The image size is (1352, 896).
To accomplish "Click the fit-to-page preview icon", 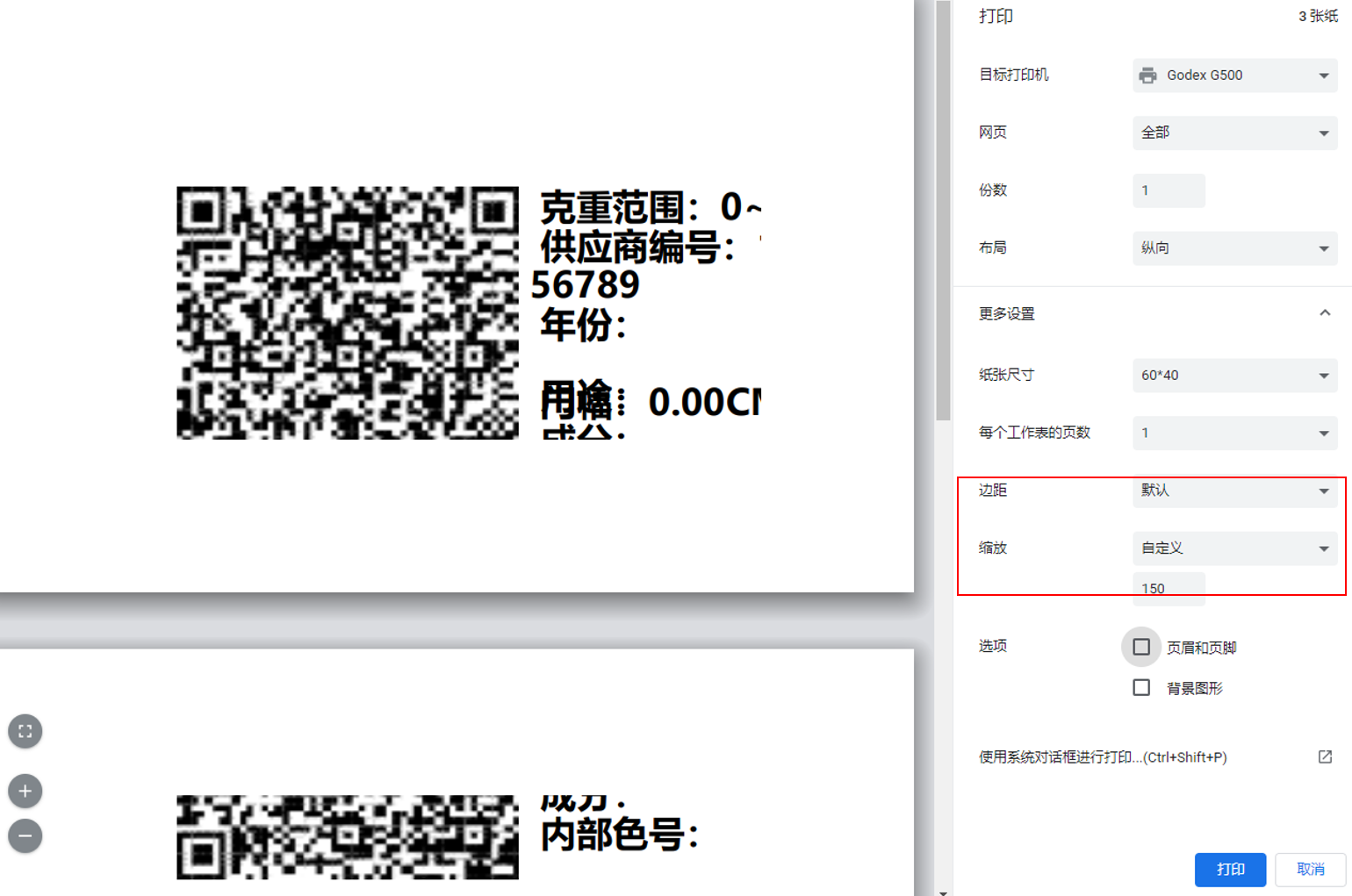I will pyautogui.click(x=25, y=731).
